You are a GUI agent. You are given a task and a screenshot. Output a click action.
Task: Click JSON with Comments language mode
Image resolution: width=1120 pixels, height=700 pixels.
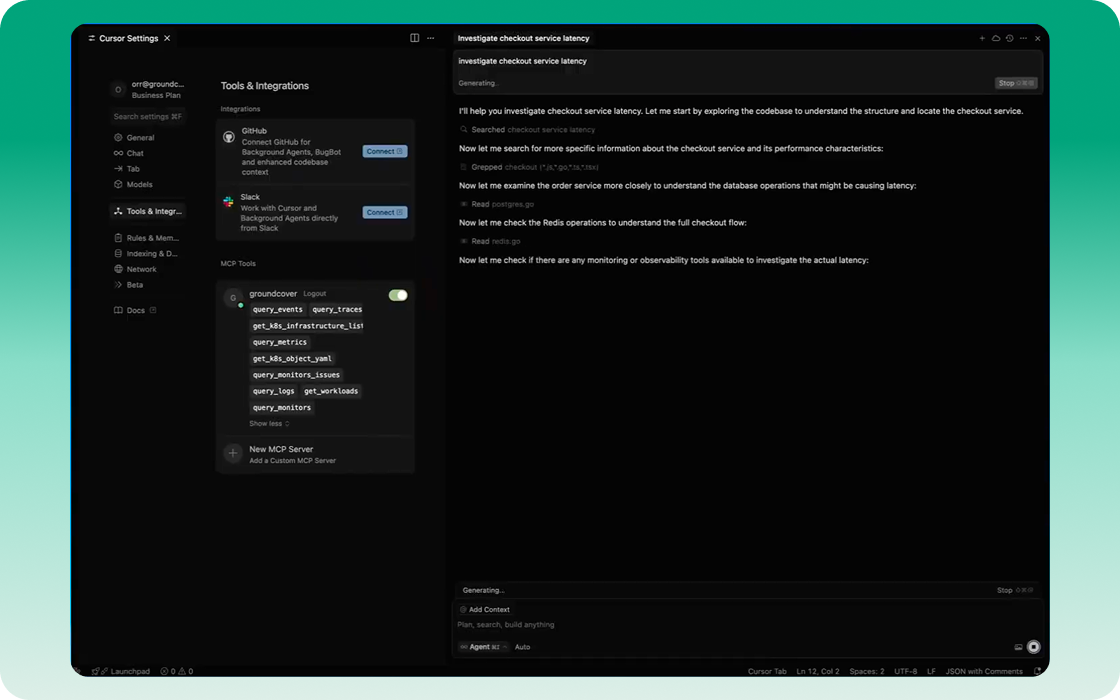pyautogui.click(x=984, y=671)
